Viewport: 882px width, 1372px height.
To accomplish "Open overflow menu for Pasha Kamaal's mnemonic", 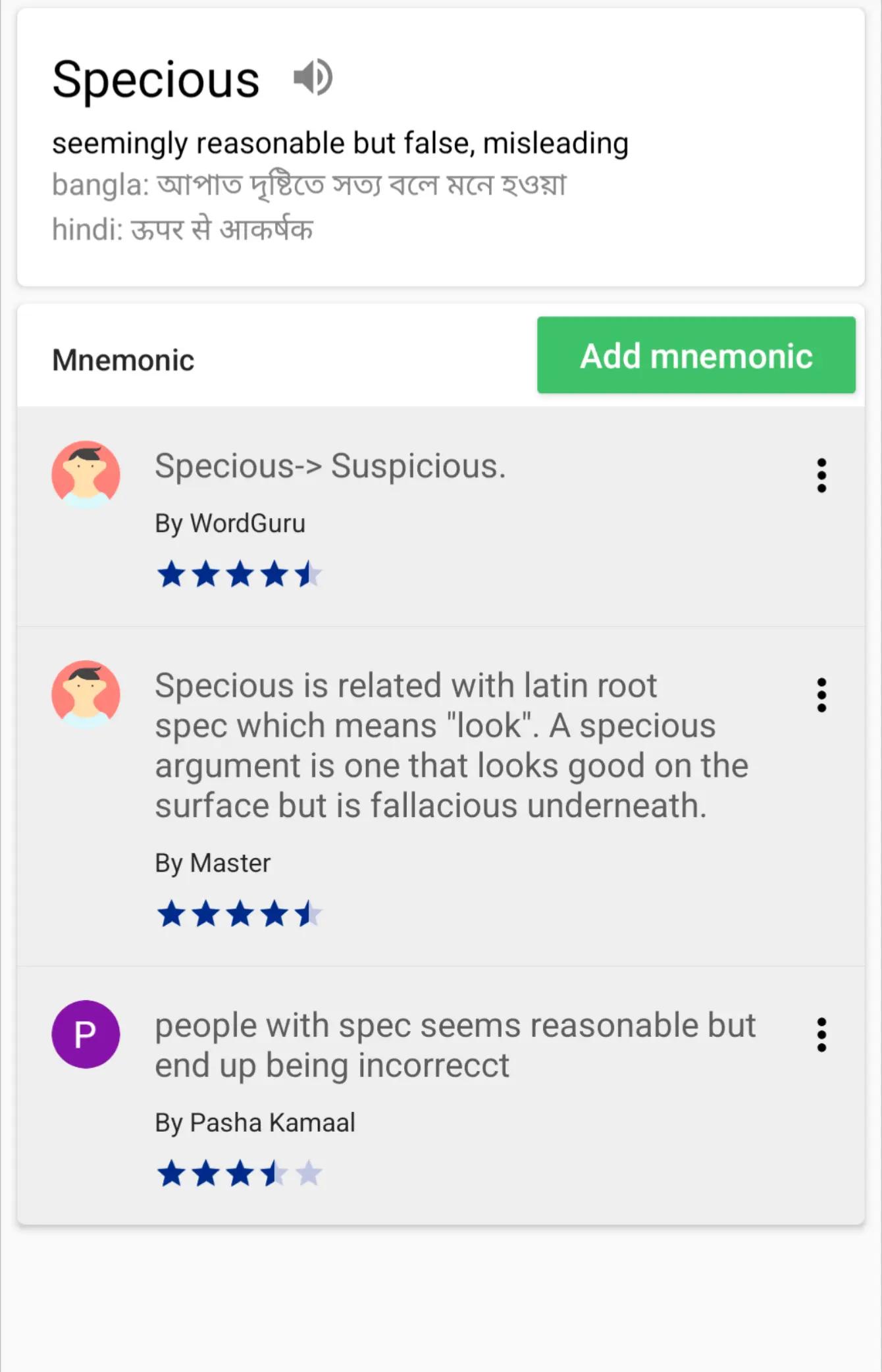I will (x=821, y=1035).
